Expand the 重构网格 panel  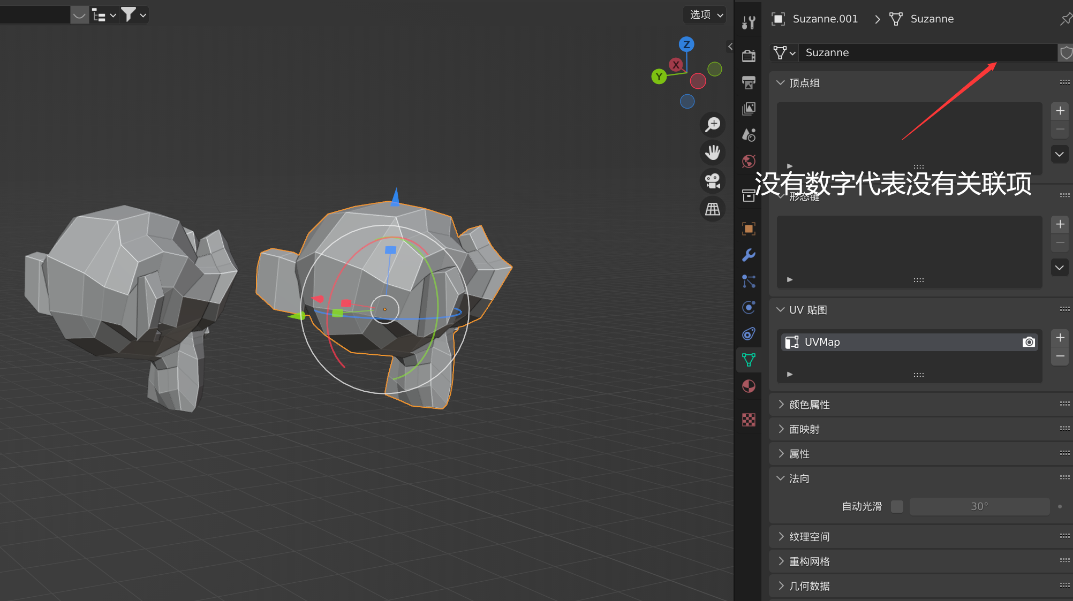tap(781, 561)
